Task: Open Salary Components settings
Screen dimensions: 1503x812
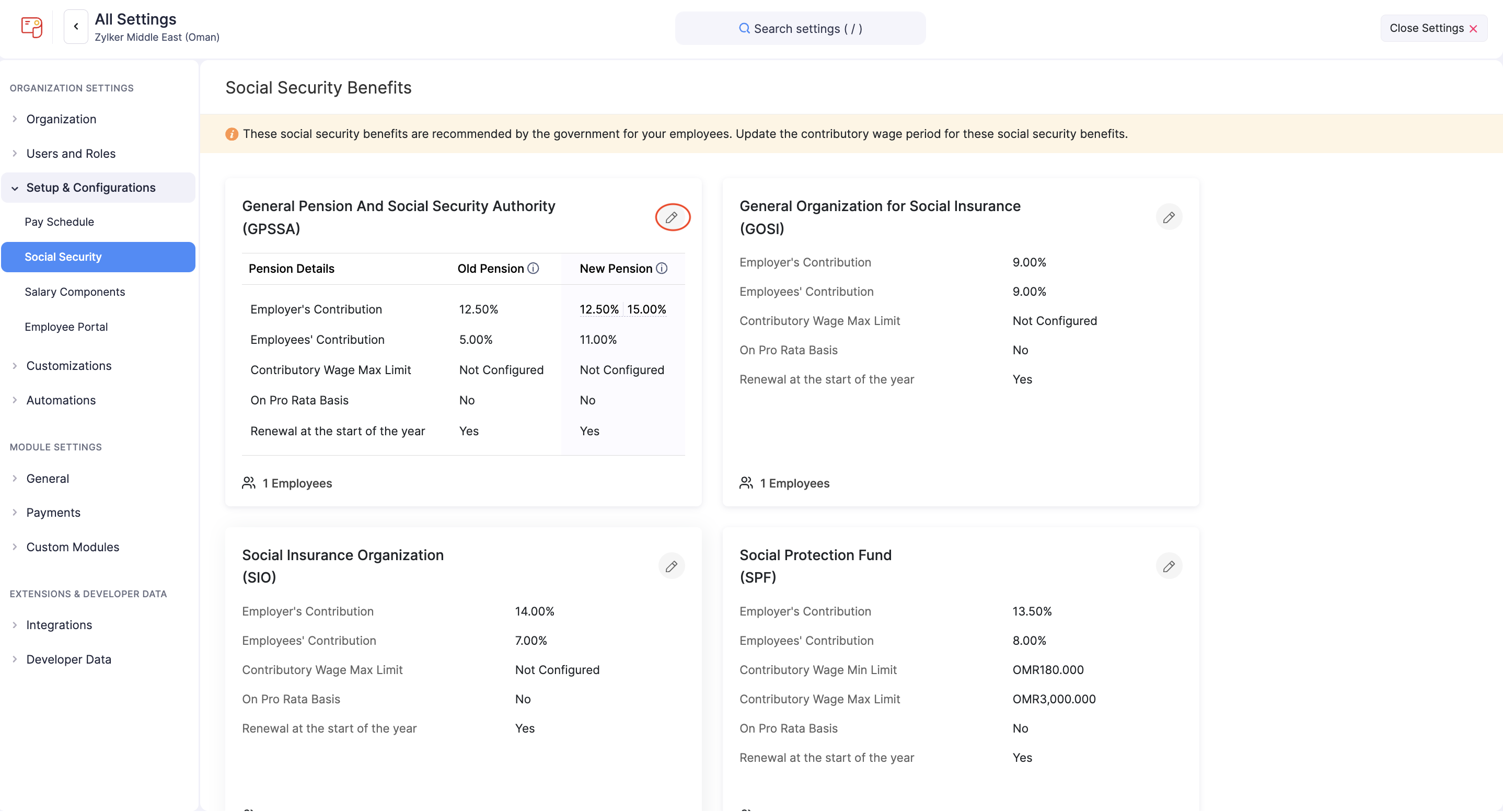Action: [75, 292]
